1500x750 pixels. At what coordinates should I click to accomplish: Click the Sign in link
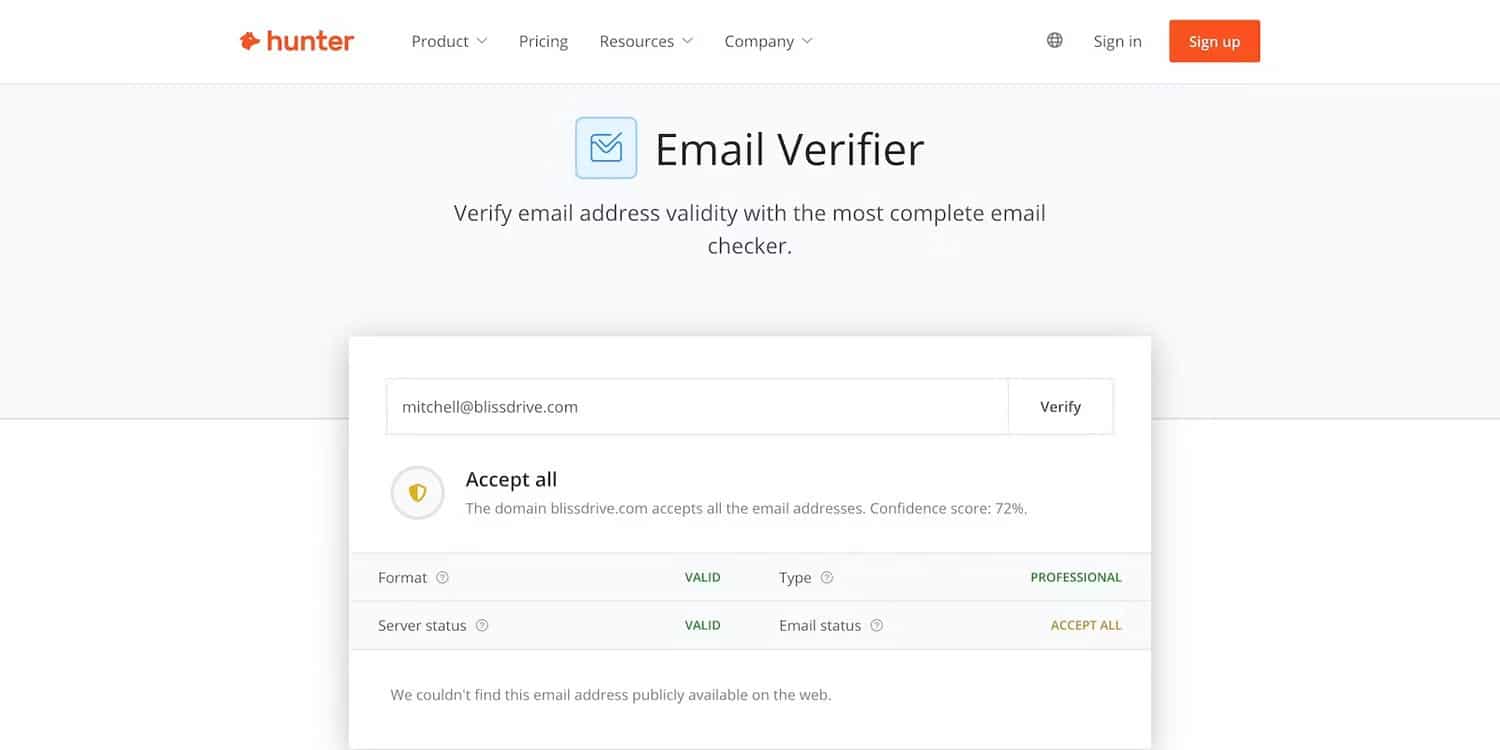tap(1117, 41)
